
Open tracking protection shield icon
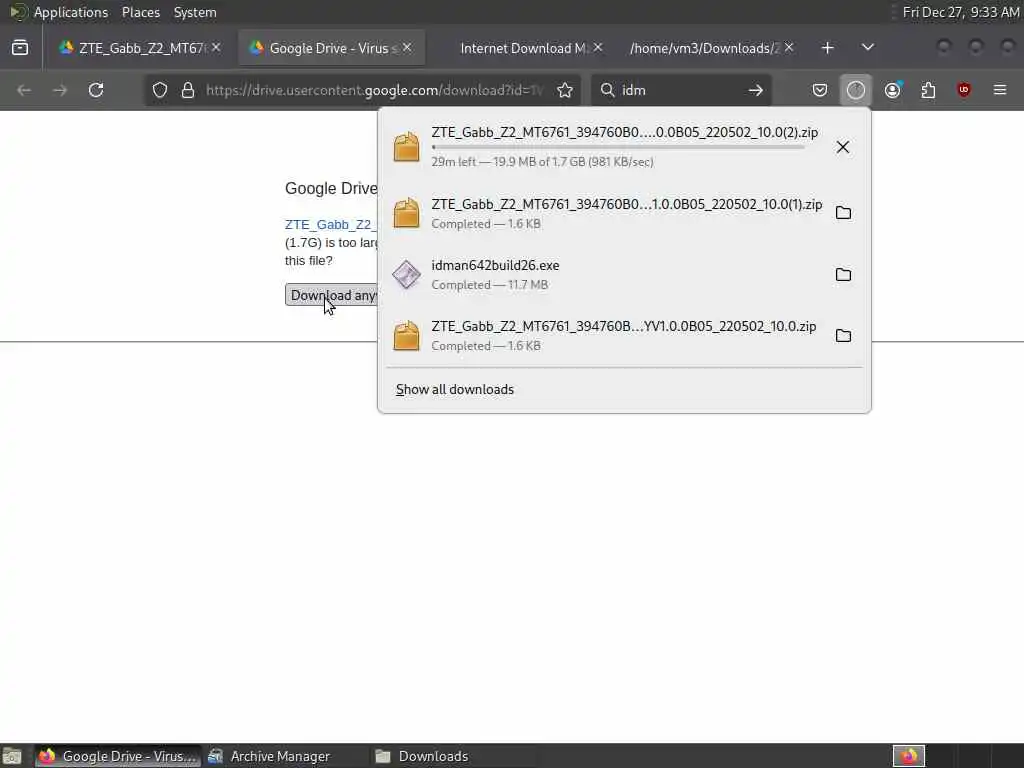coord(160,90)
